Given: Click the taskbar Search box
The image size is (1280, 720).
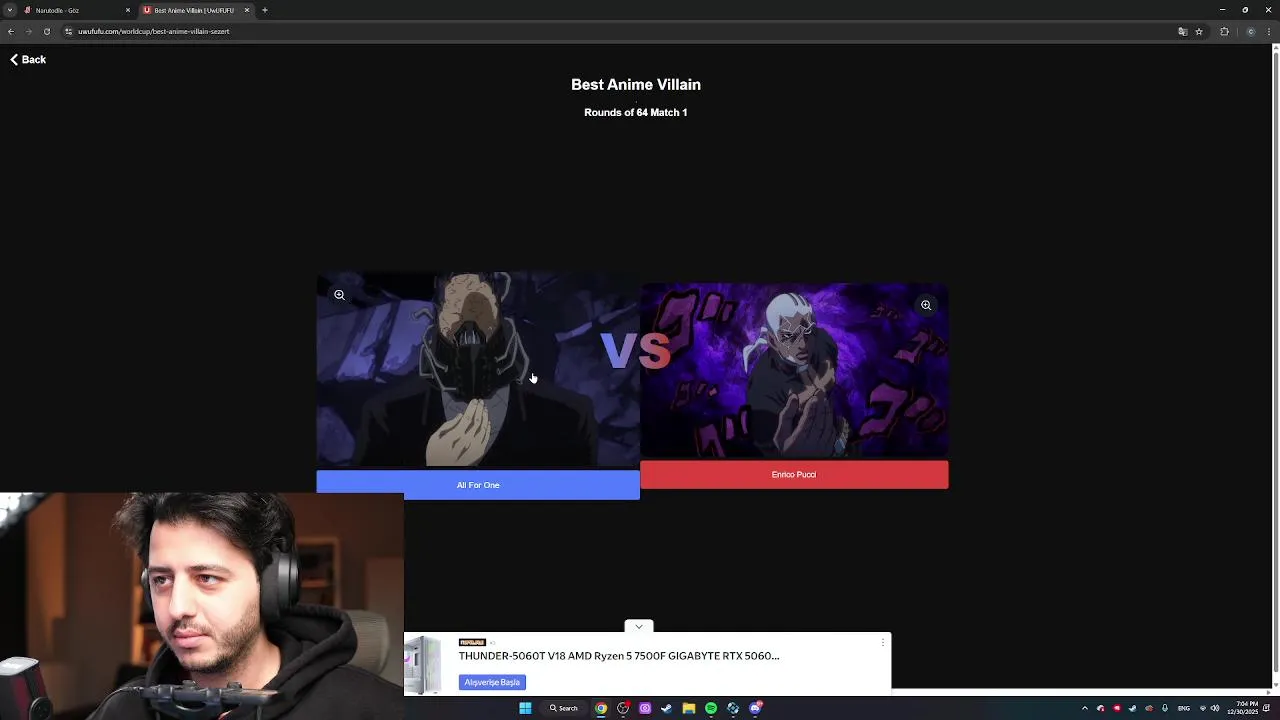Looking at the screenshot, I should 563,708.
